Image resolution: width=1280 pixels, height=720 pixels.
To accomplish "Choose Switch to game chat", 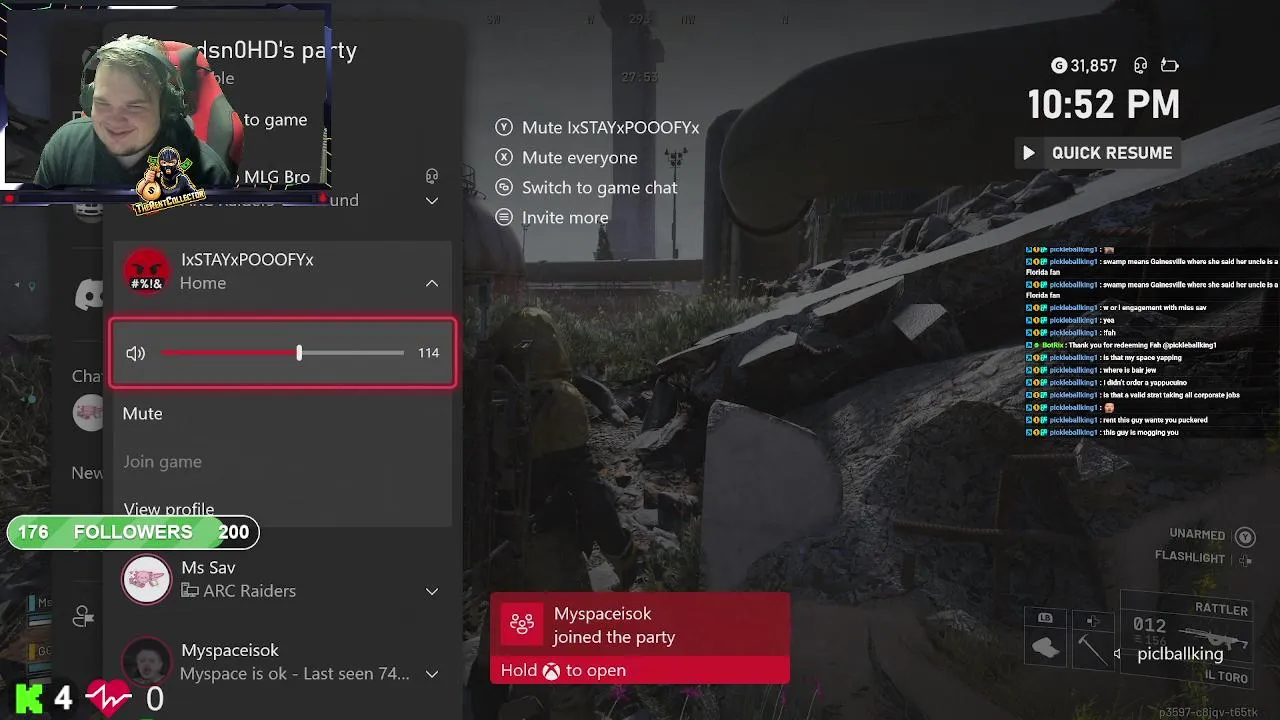I will (x=599, y=188).
